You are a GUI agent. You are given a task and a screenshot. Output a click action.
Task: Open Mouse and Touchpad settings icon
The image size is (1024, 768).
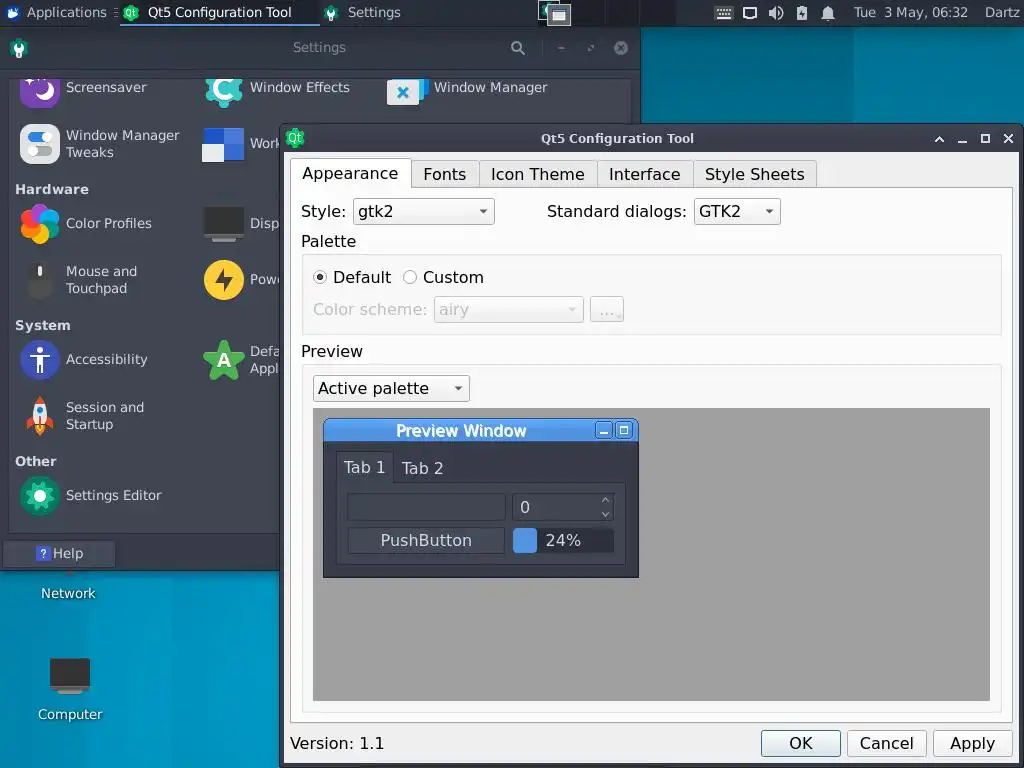(39, 280)
